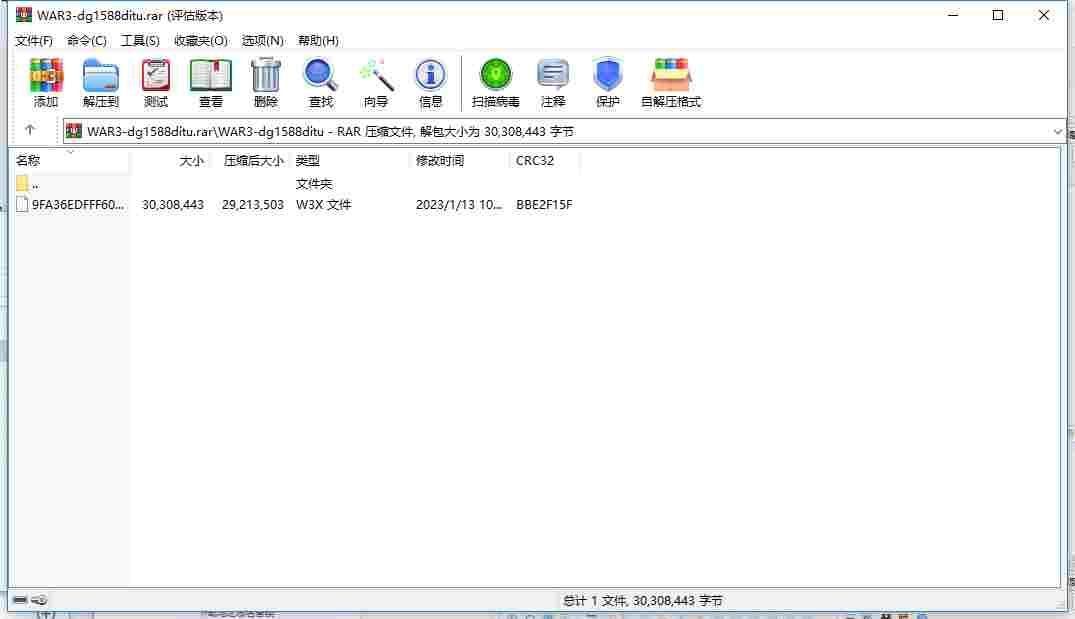The height and width of the screenshot is (619, 1075).
Task: Minimize the WinRAR window
Action: click(x=953, y=15)
